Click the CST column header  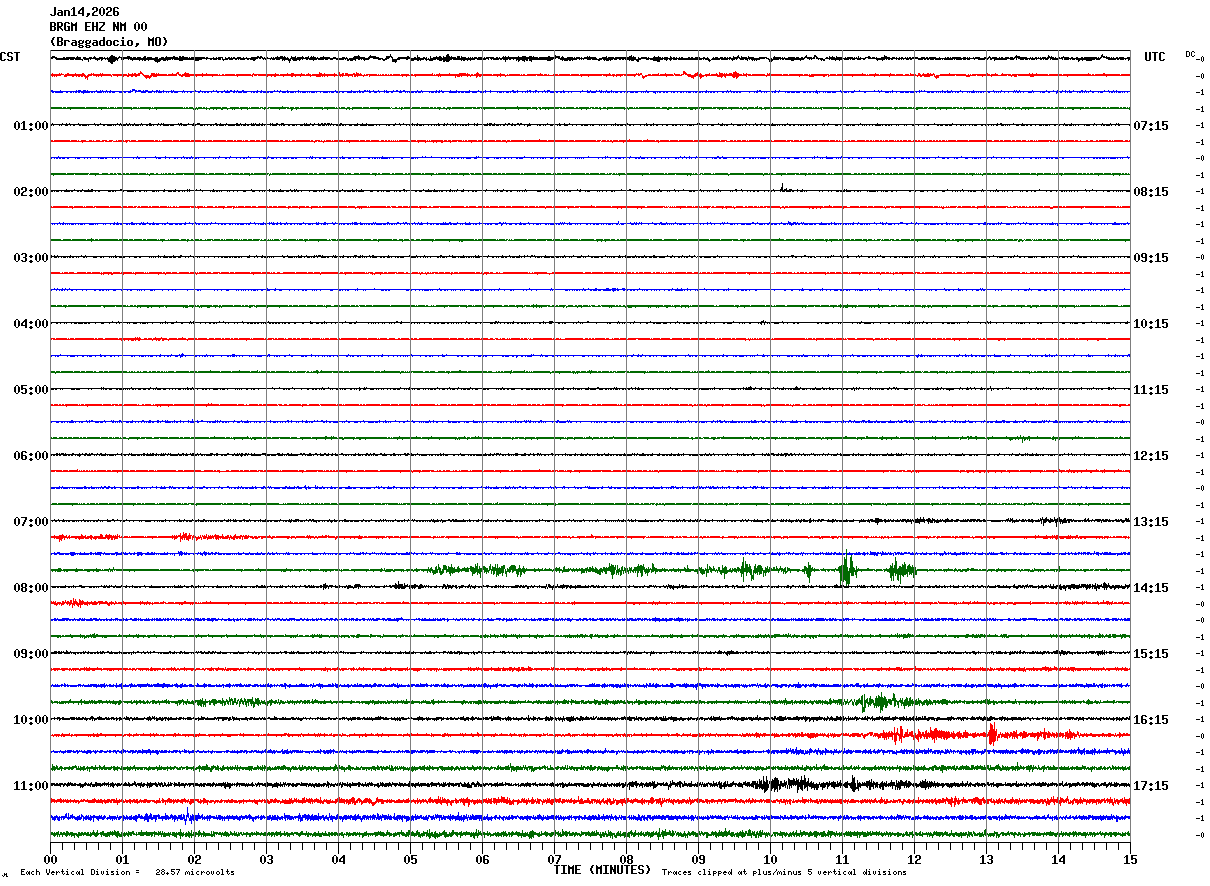10,57
